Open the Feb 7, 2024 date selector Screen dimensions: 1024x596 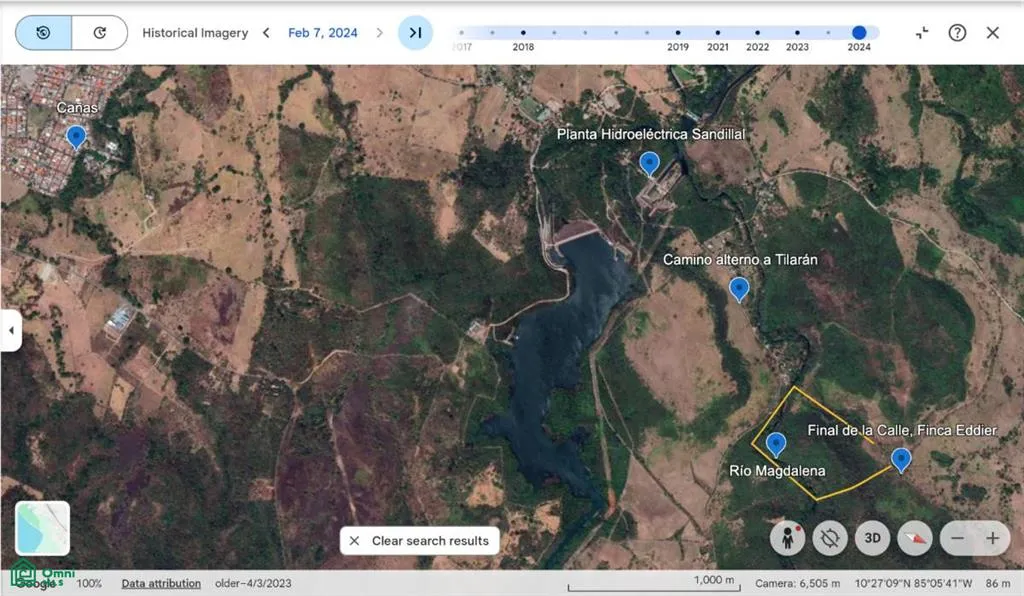point(322,33)
